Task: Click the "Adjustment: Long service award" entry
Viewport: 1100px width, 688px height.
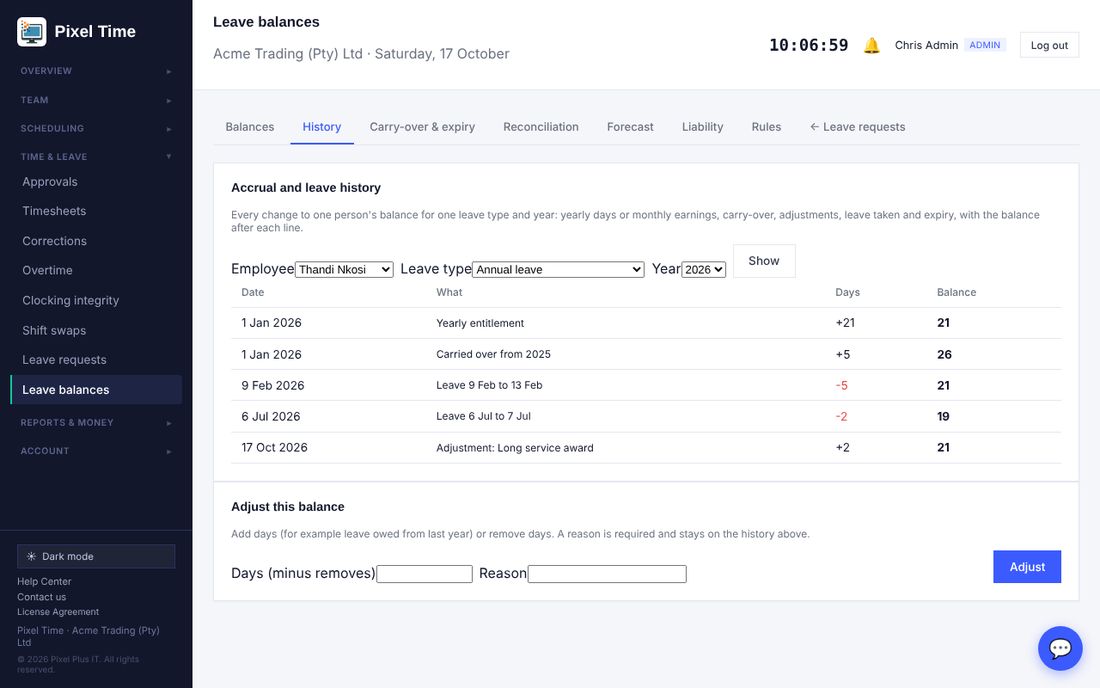Action: coord(515,448)
